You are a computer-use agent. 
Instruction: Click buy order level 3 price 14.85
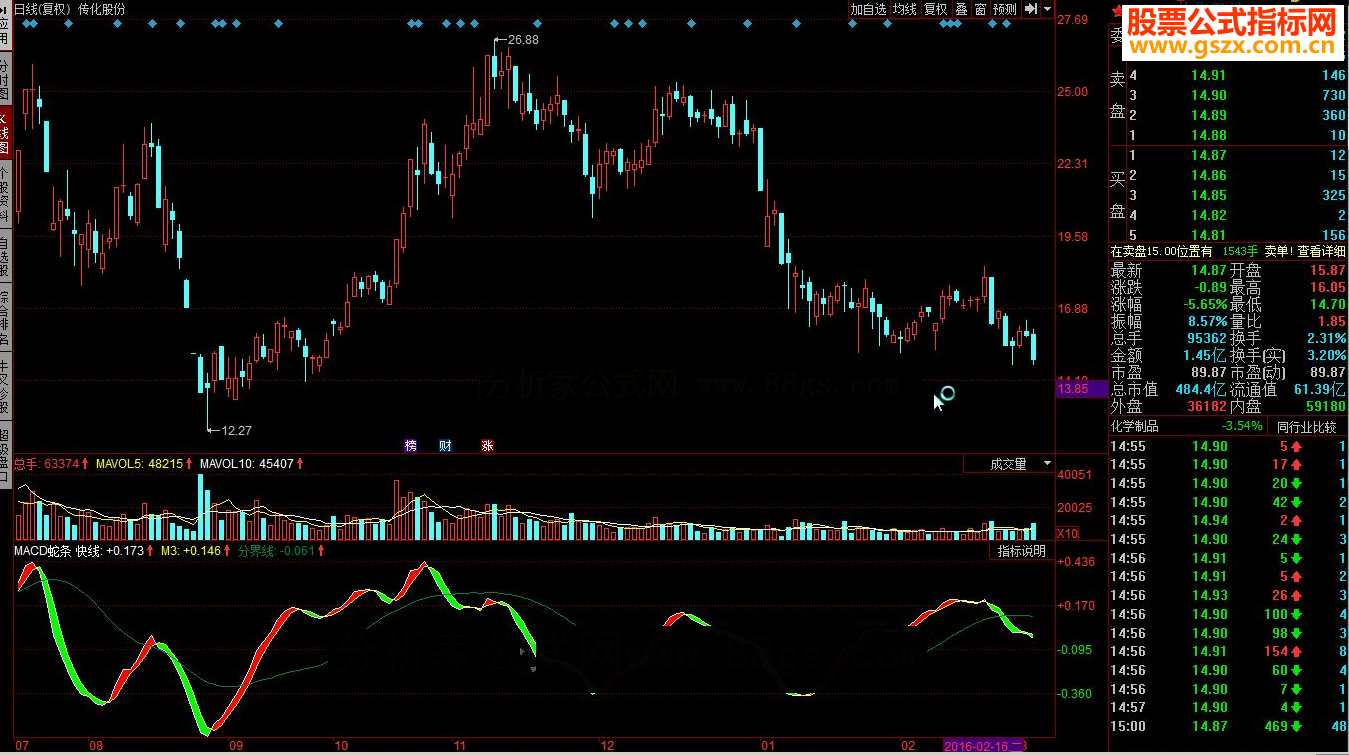(1208, 195)
